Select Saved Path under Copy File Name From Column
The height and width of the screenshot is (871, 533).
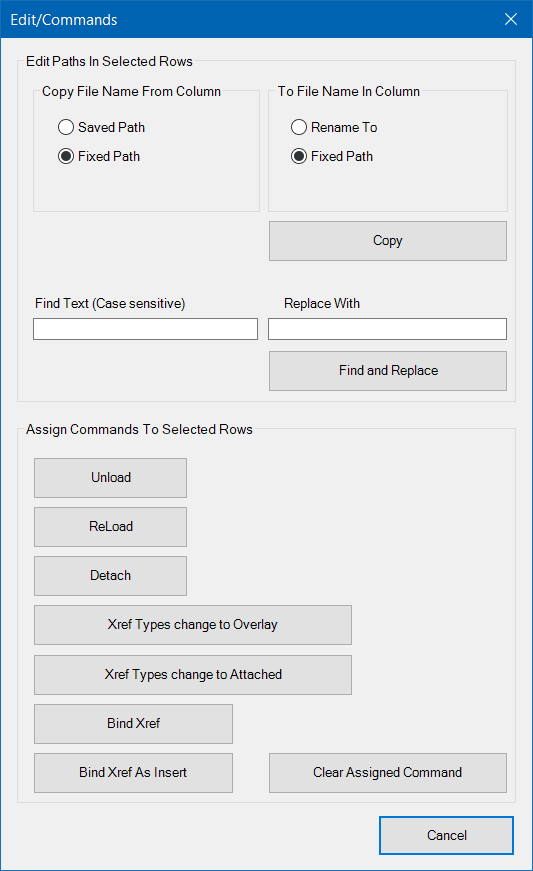point(101,127)
